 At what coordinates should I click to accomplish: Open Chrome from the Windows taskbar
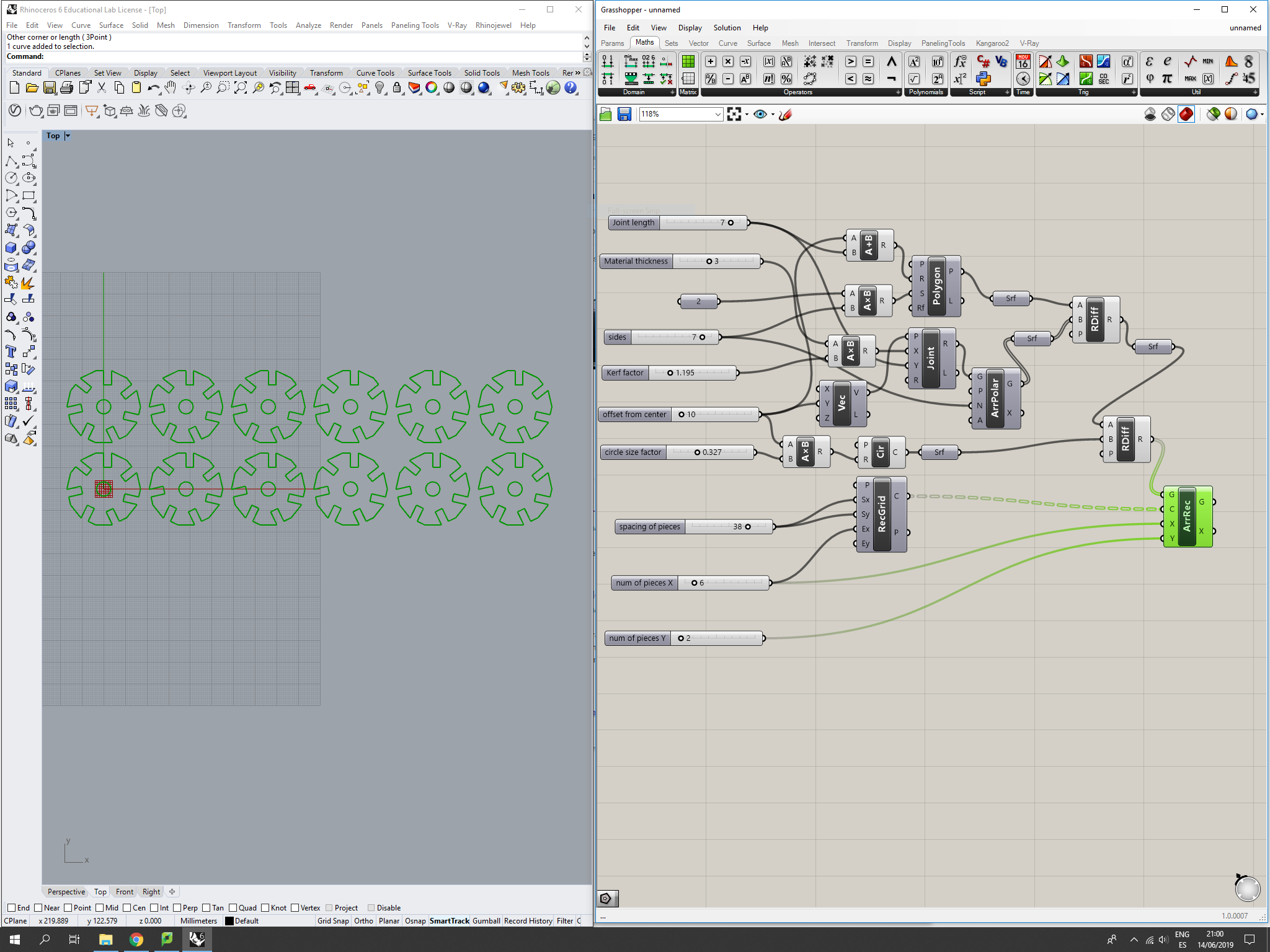(x=136, y=940)
